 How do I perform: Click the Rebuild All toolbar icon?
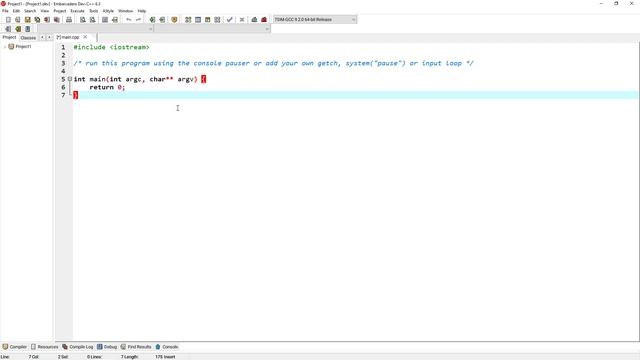[218, 20]
